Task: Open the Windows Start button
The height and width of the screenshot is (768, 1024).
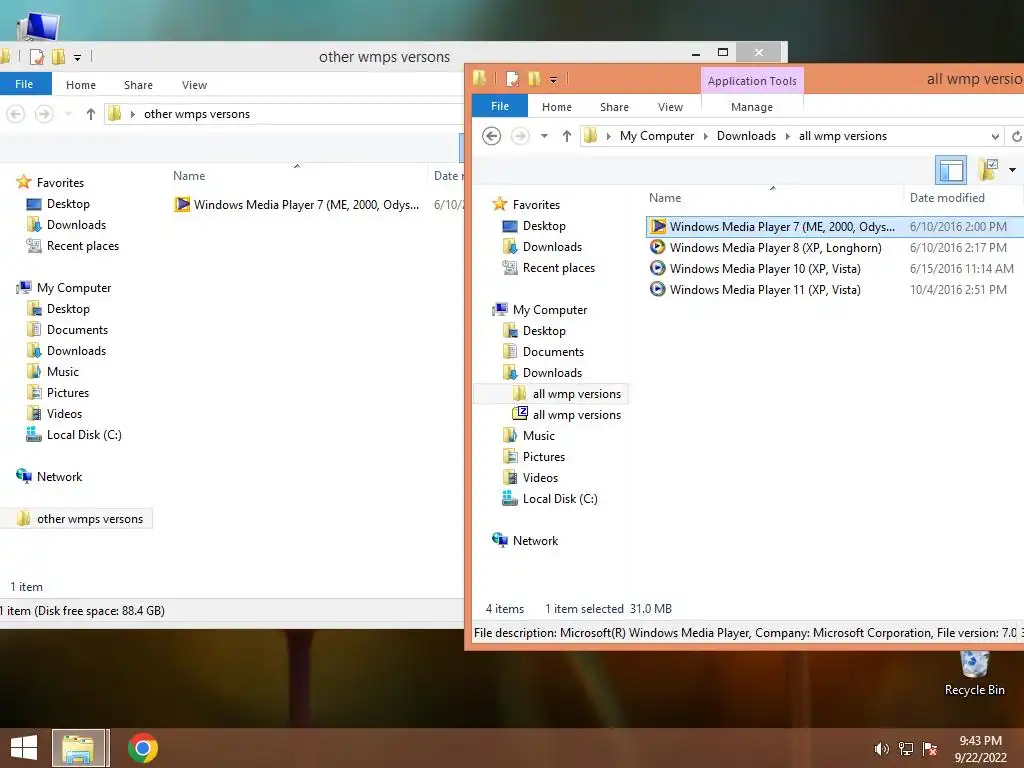Action: tap(24, 748)
